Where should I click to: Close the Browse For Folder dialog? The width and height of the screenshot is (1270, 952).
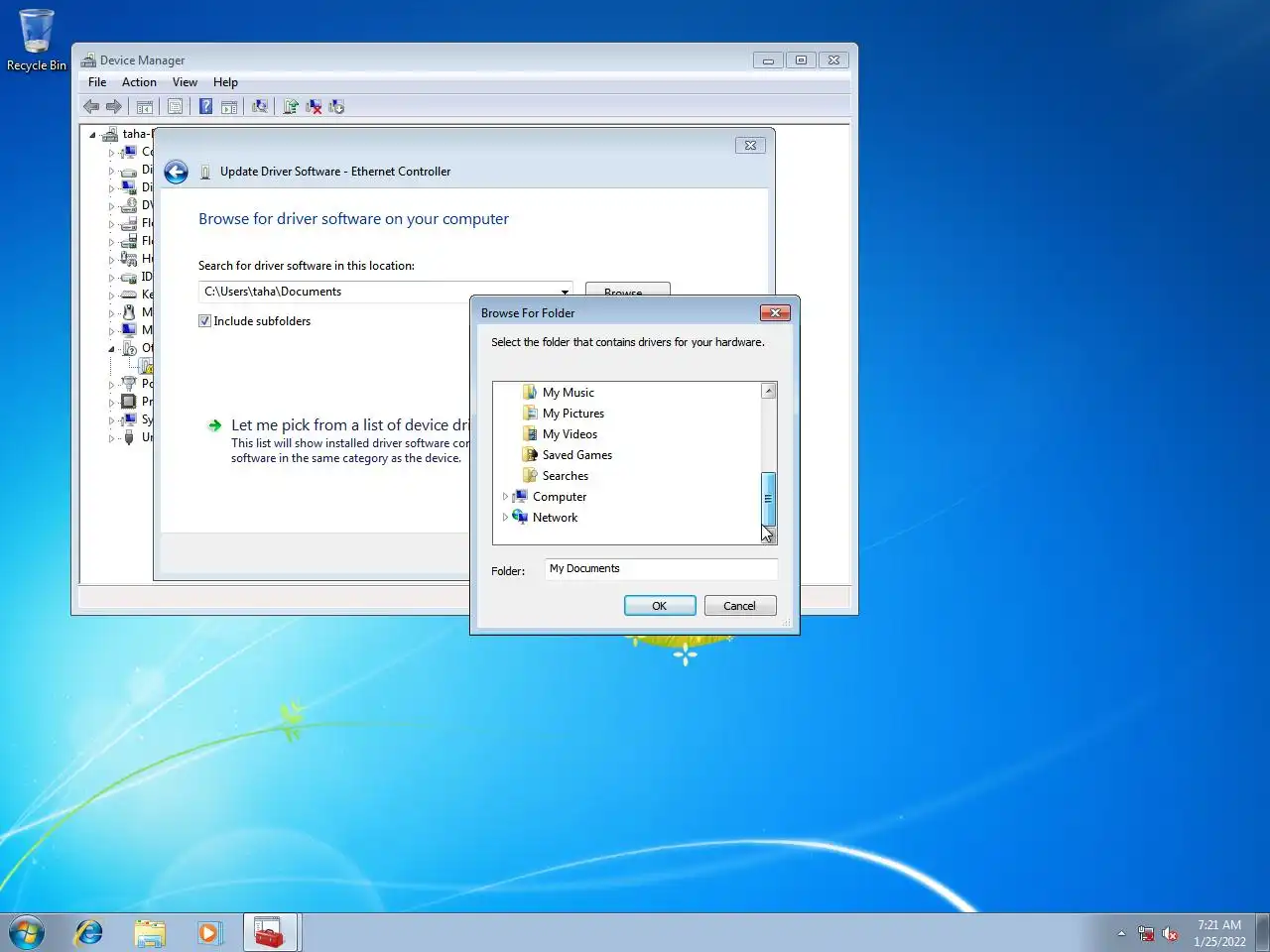(775, 312)
